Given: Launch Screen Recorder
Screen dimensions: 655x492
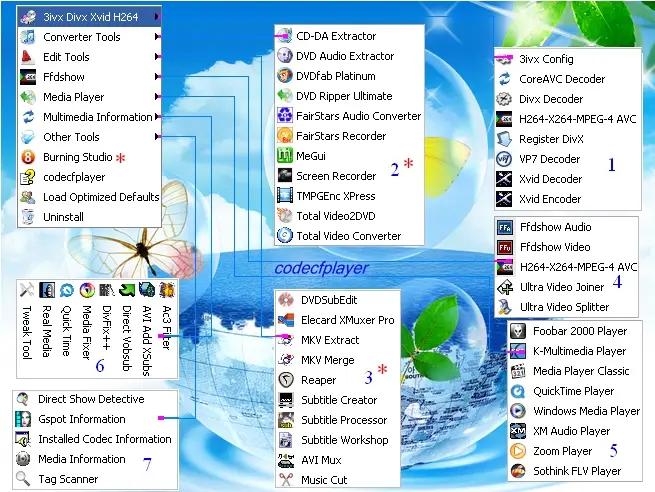Looking at the screenshot, I should pyautogui.click(x=350, y=176).
